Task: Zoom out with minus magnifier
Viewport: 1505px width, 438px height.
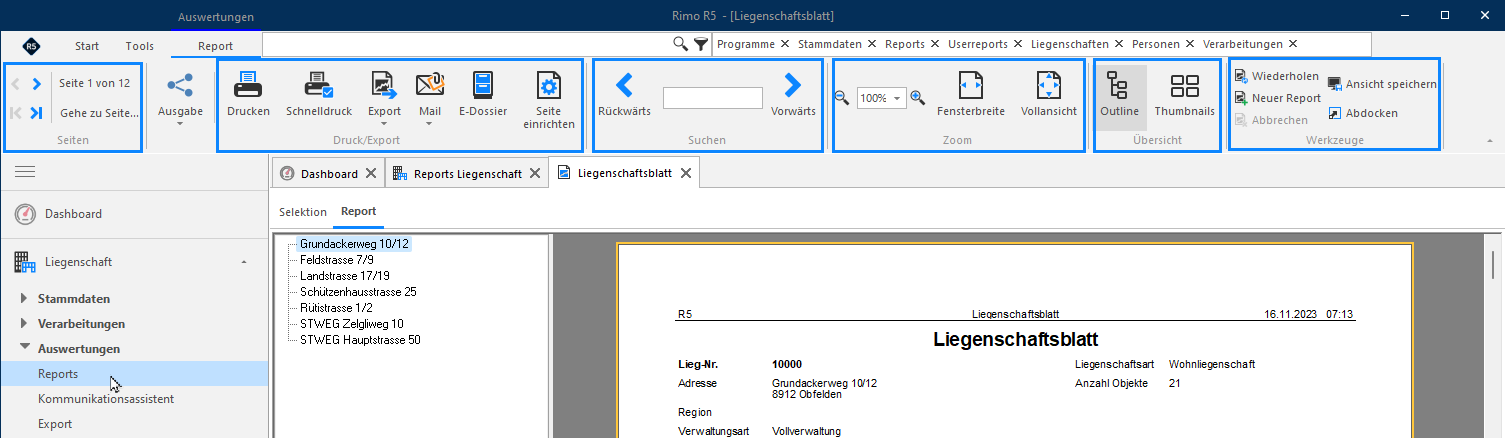Action: tap(842, 97)
